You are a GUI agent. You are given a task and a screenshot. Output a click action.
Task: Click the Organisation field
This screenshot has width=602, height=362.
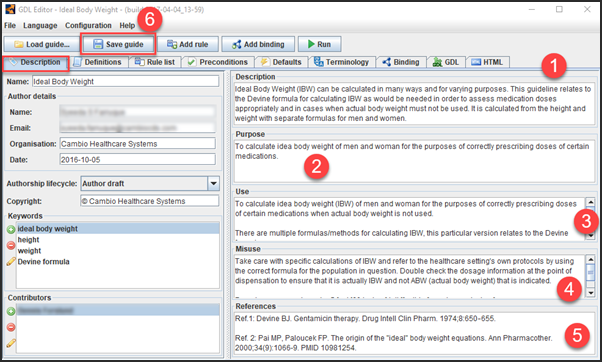137,144
